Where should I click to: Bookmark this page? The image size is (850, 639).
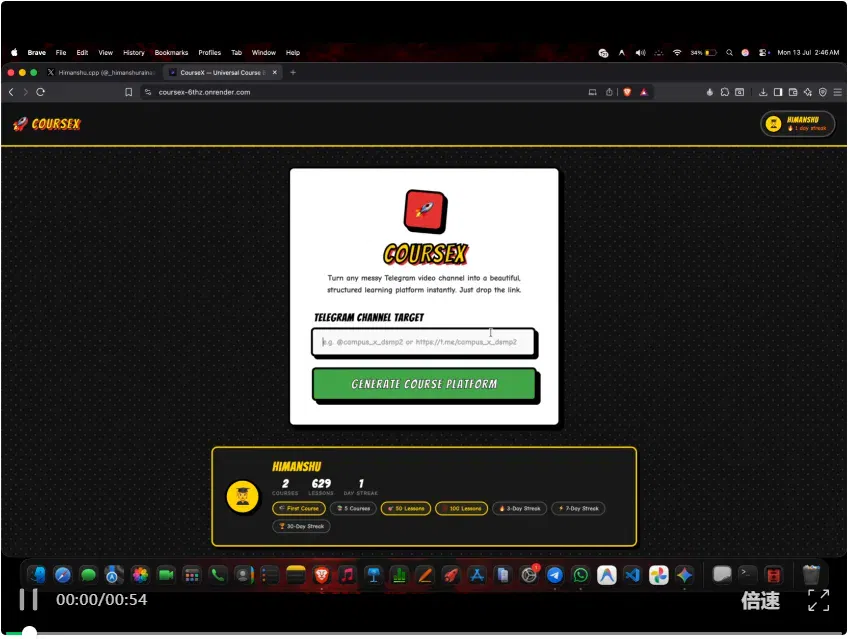[128, 92]
